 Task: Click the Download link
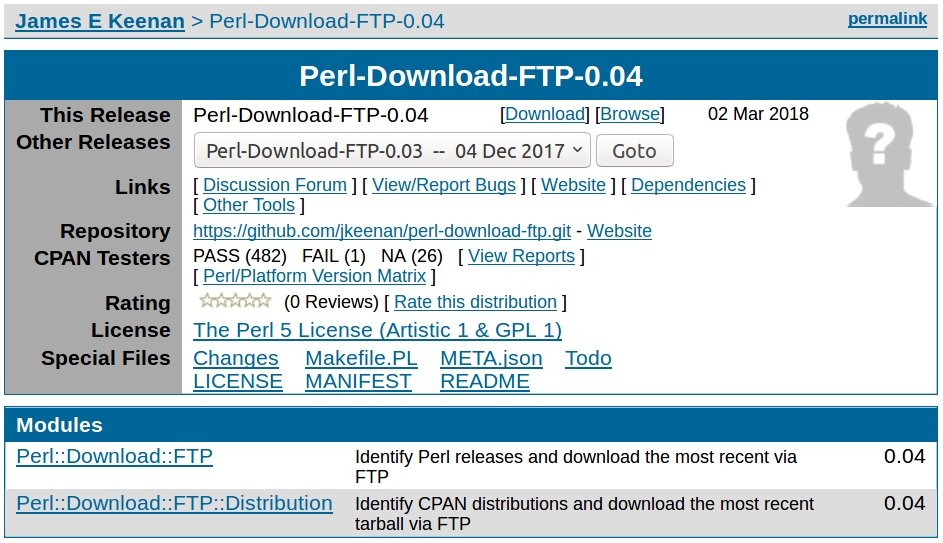[544, 114]
